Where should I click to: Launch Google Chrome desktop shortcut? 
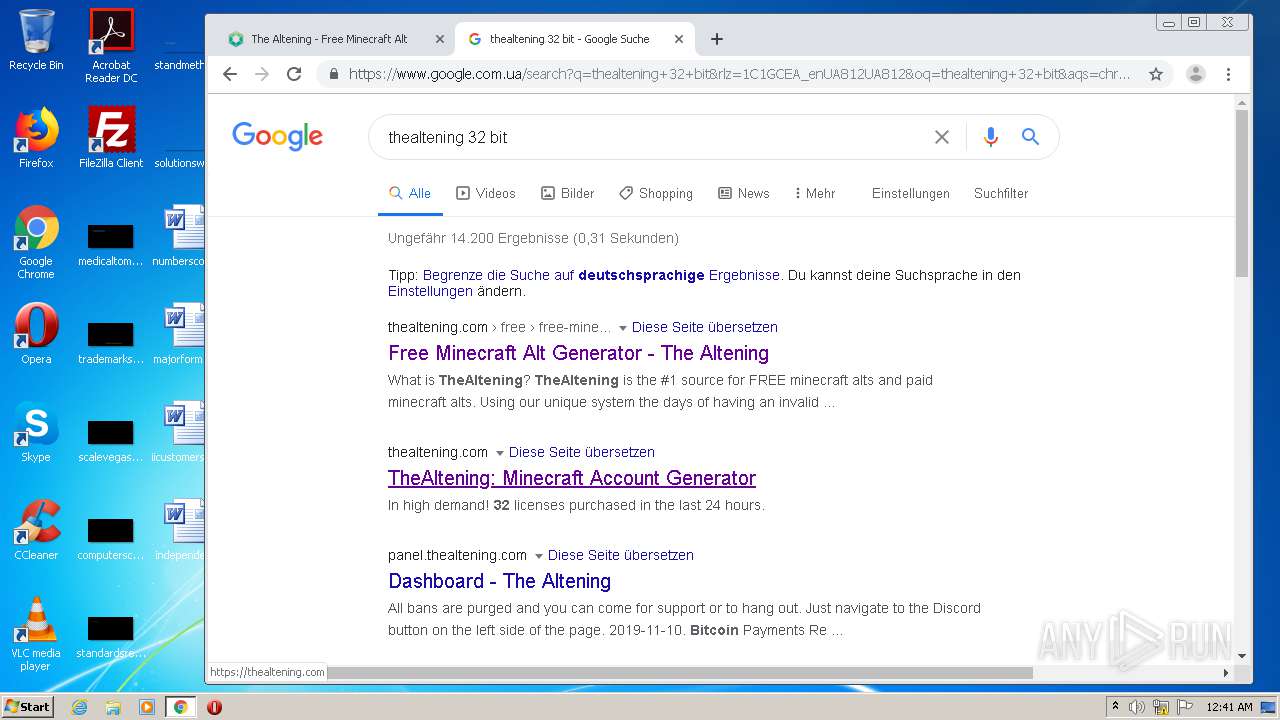coord(36,242)
